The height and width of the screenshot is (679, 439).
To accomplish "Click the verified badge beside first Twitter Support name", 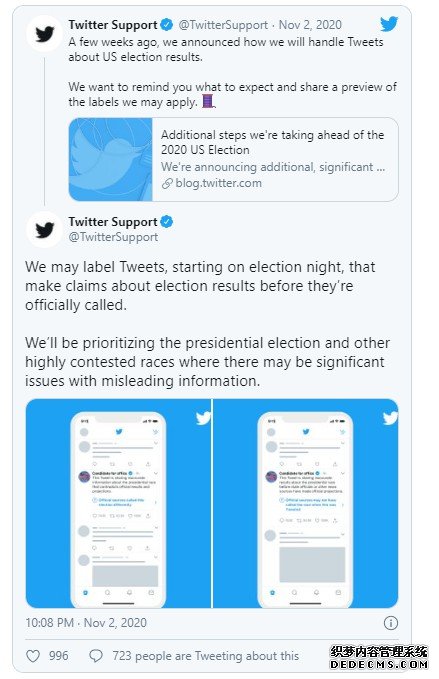I will 167,25.
